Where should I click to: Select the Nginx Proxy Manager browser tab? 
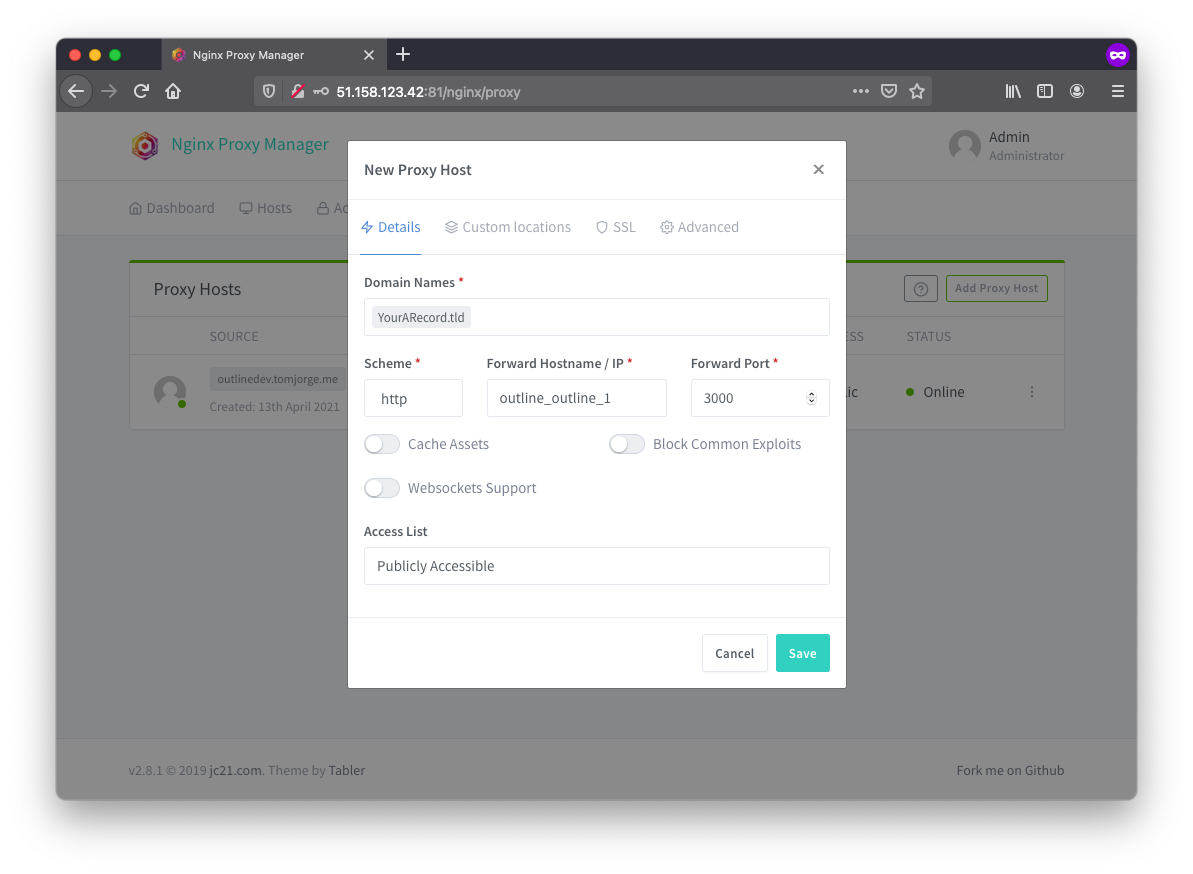point(272,55)
